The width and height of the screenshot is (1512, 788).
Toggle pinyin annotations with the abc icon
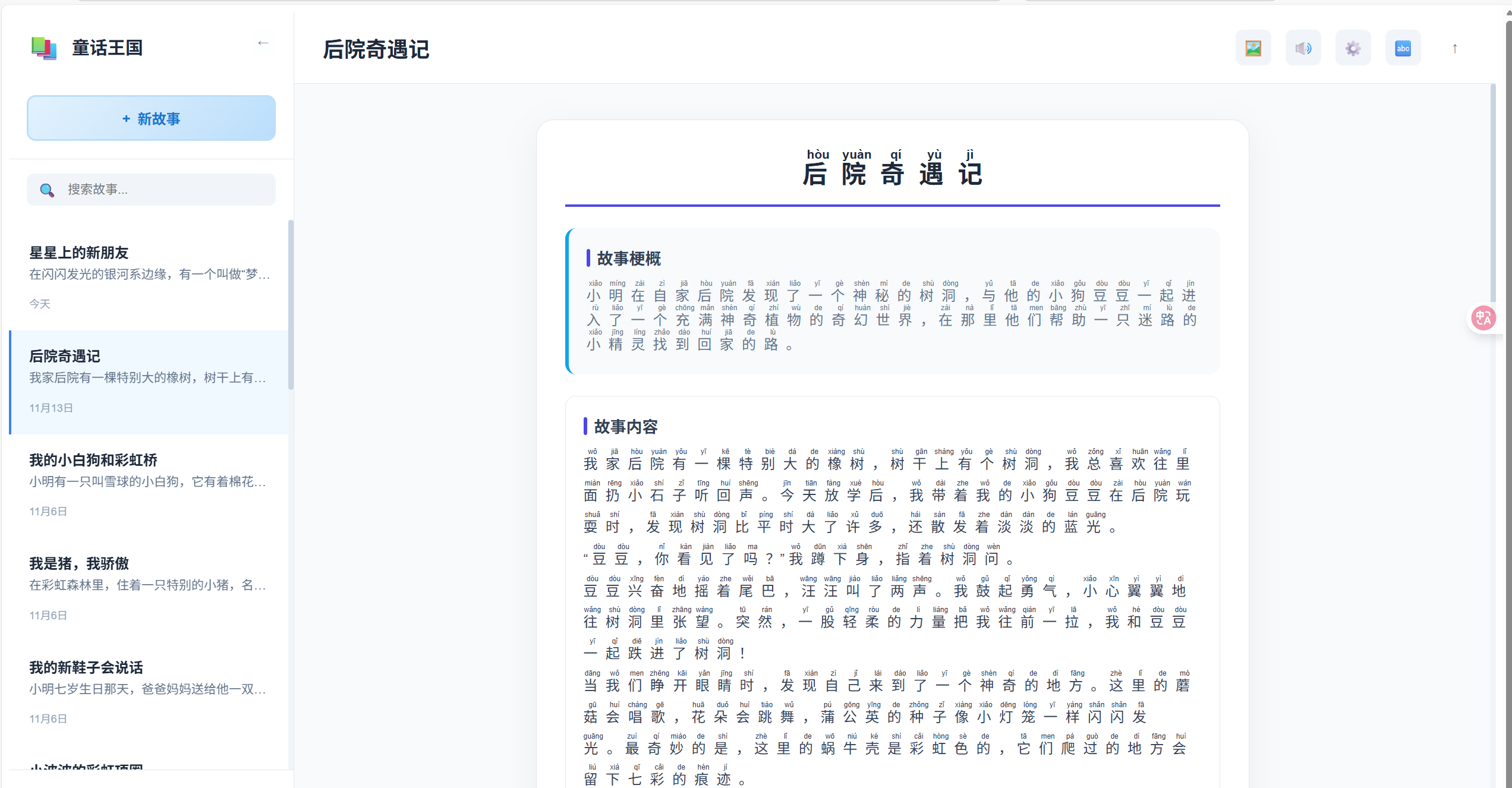point(1403,48)
